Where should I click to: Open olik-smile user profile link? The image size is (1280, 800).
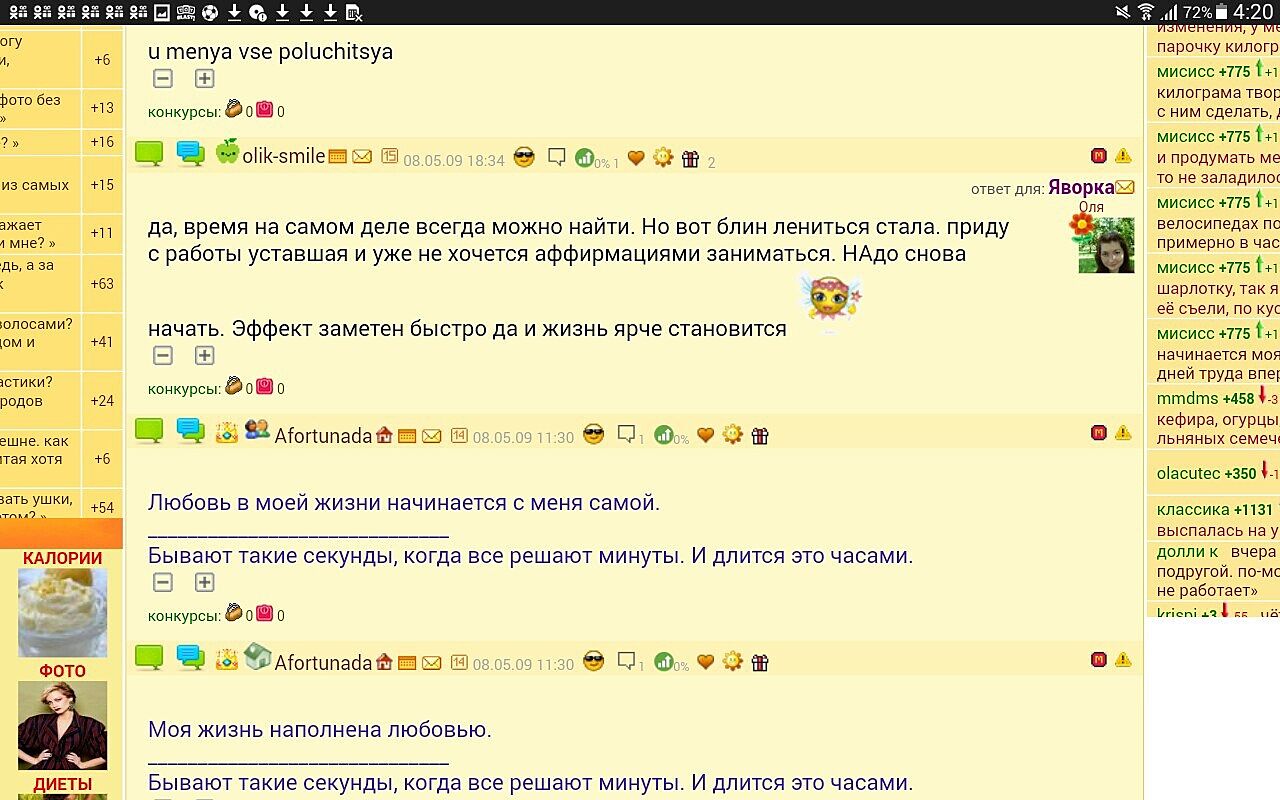(283, 156)
